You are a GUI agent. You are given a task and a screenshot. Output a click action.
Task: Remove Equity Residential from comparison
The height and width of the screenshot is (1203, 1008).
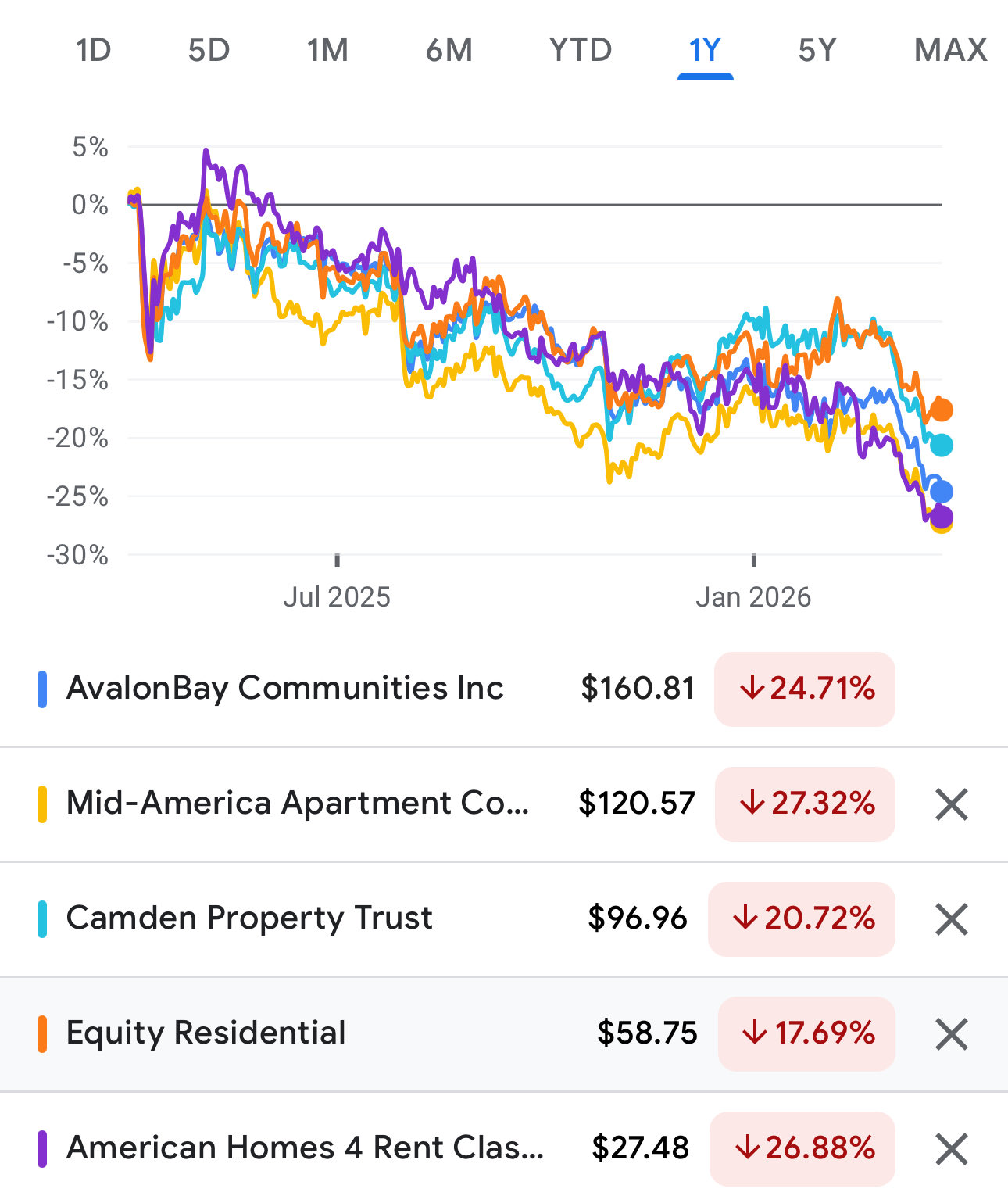point(951,1034)
